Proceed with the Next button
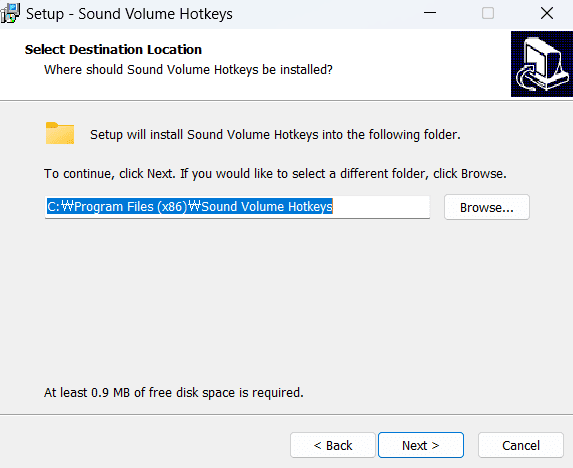The height and width of the screenshot is (468, 573). [421, 445]
